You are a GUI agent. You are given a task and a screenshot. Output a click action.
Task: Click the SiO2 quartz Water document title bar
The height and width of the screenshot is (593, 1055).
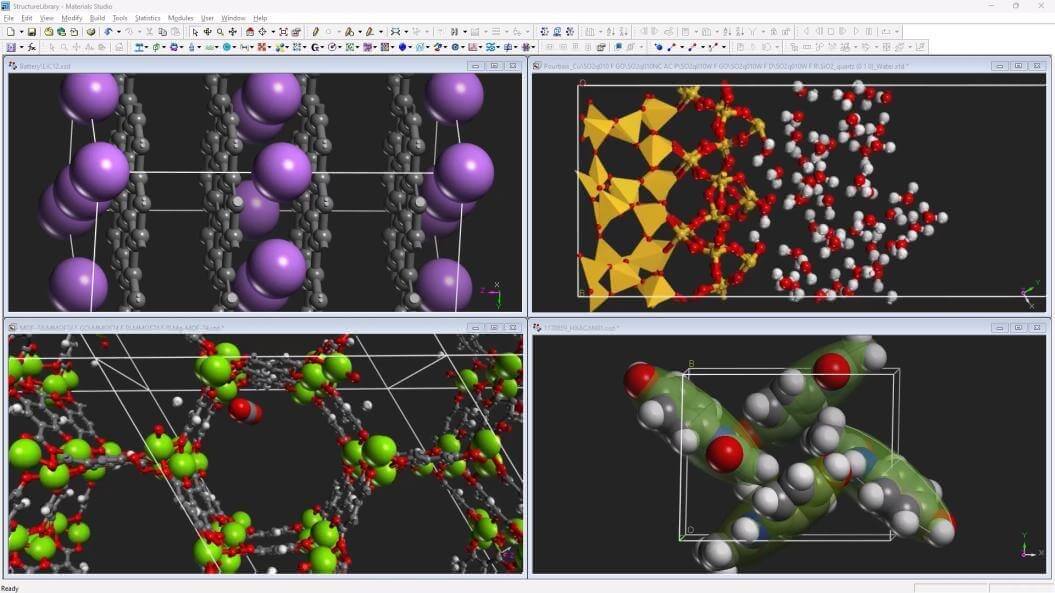coord(750,66)
